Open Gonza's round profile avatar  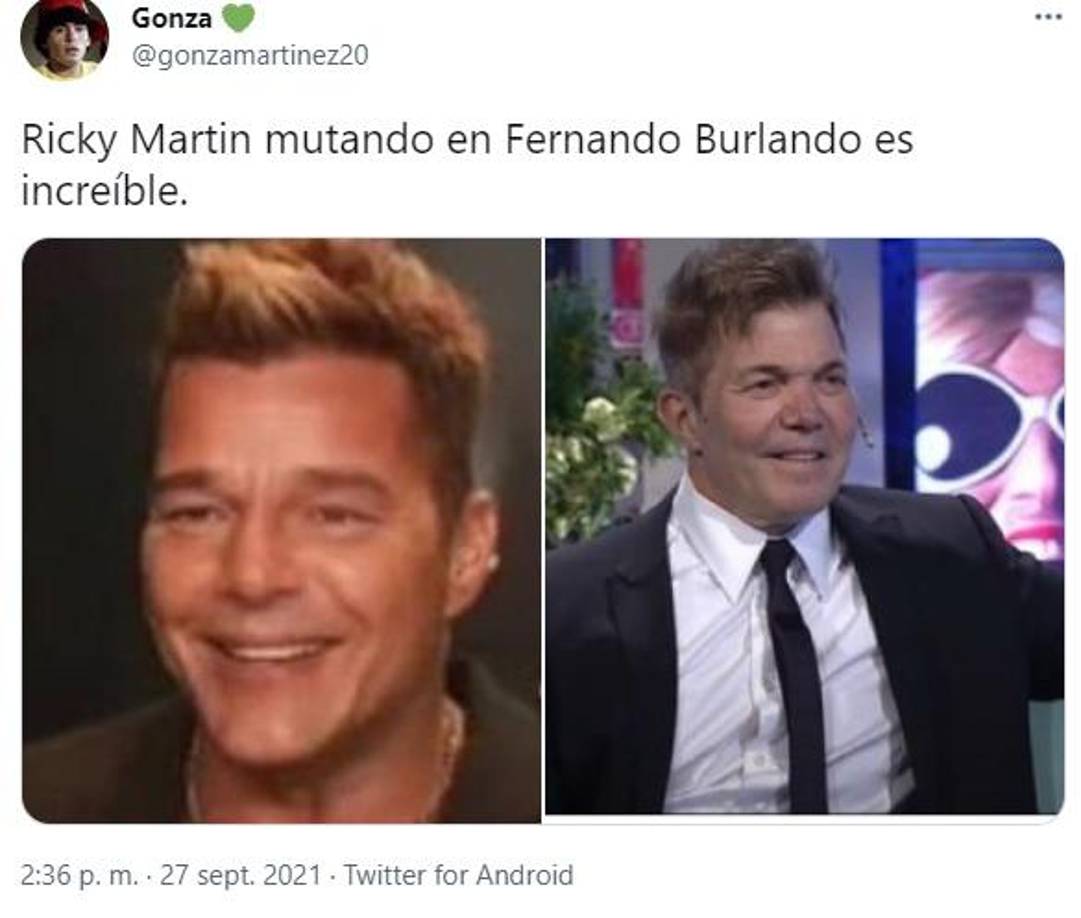[64, 38]
